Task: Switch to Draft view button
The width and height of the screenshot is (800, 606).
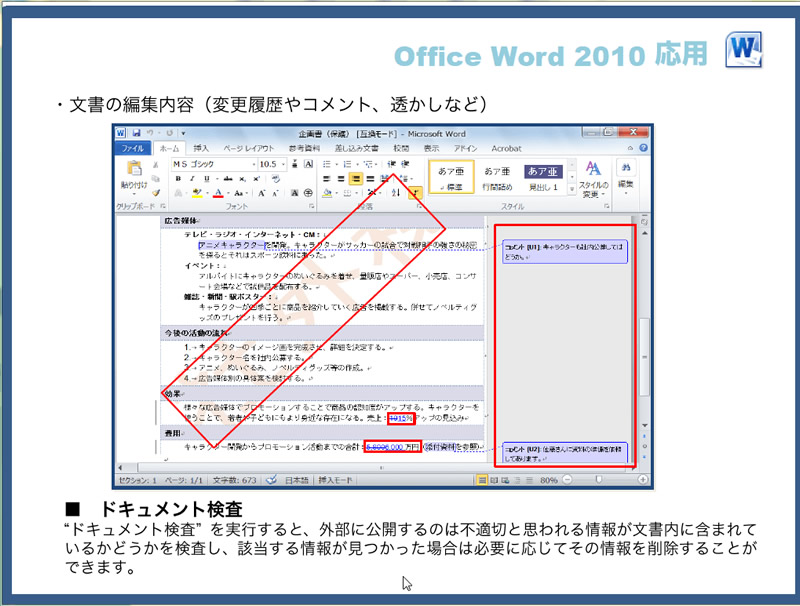Action: [529, 480]
